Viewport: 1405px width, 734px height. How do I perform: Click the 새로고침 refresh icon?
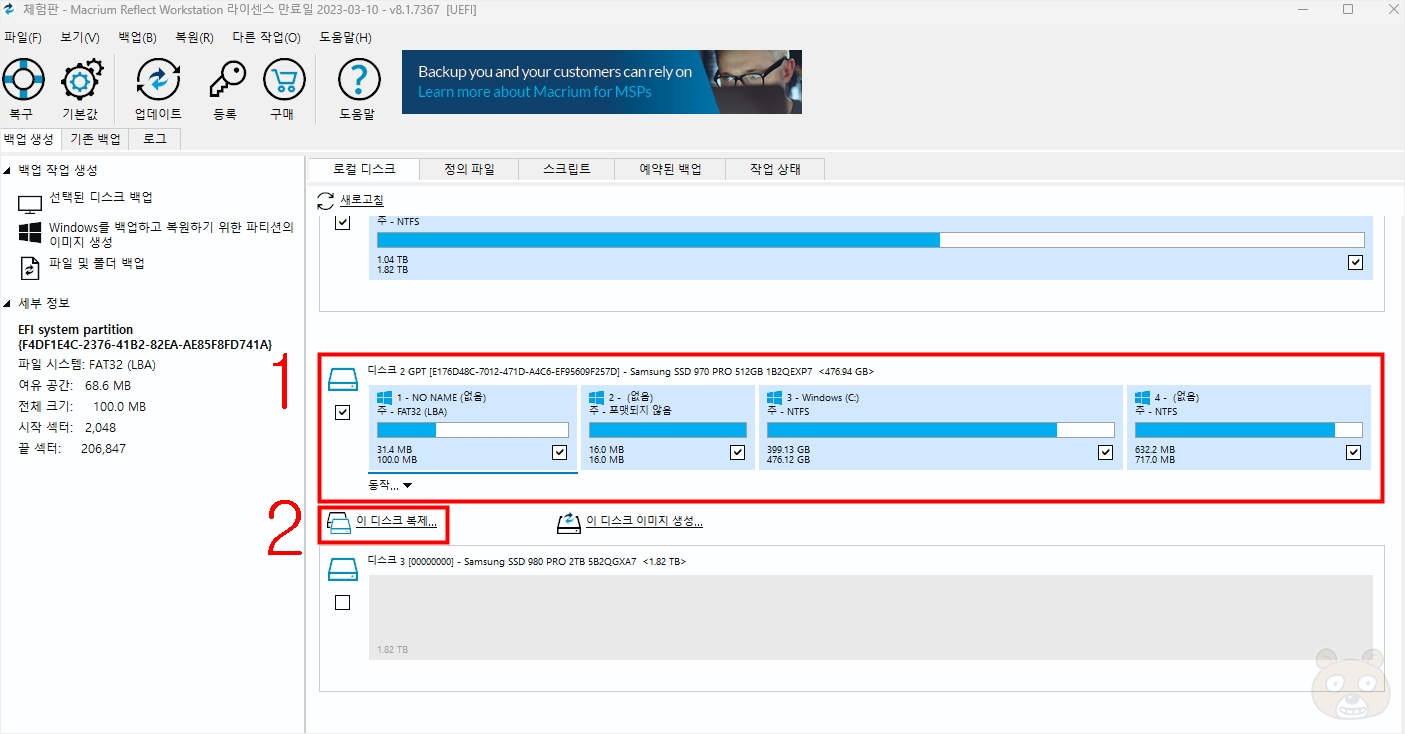(325, 201)
